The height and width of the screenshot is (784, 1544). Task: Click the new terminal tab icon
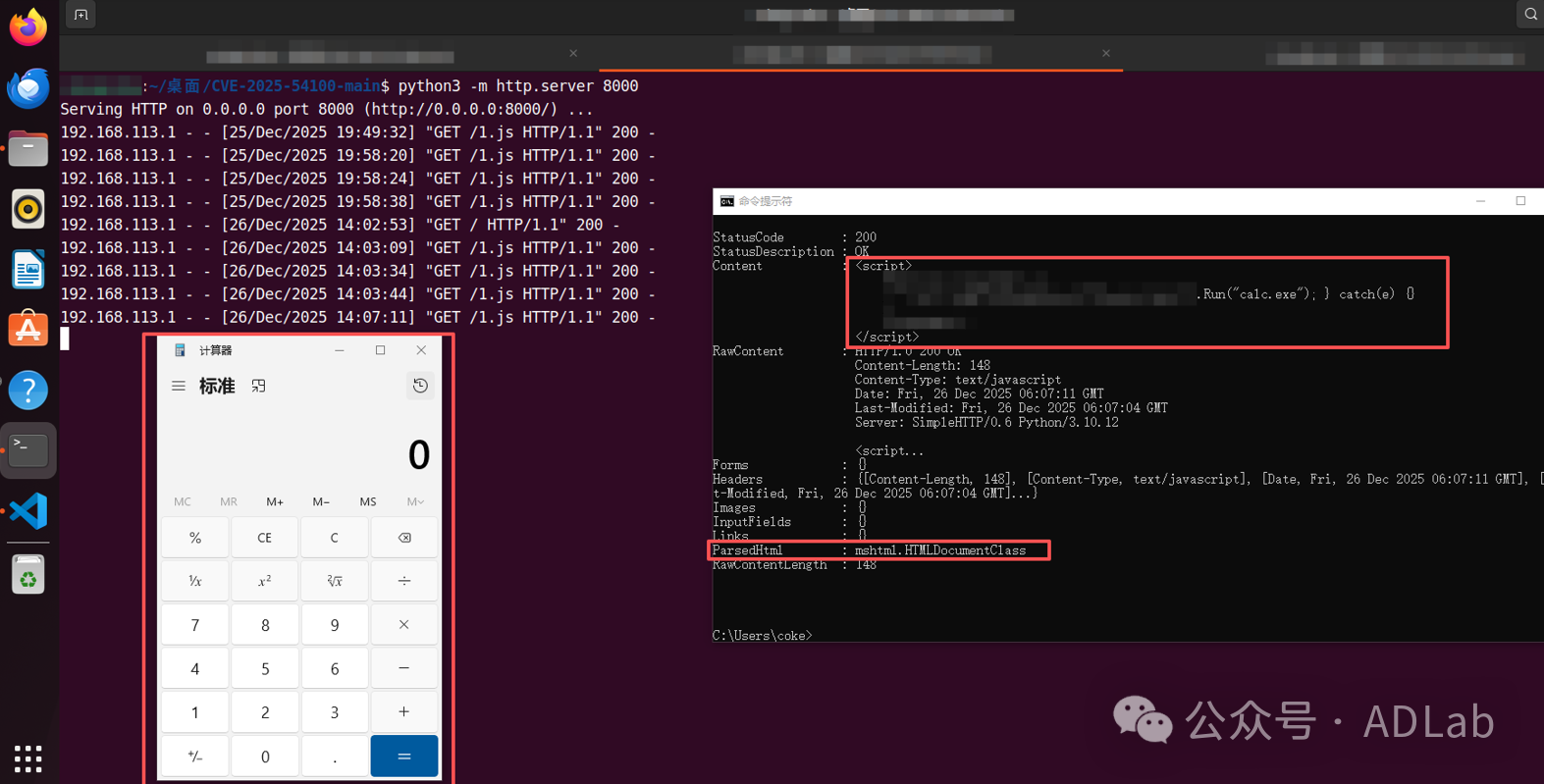pyautogui.click(x=80, y=15)
